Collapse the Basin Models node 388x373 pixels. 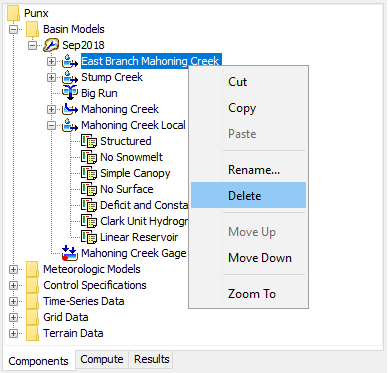click(13, 29)
